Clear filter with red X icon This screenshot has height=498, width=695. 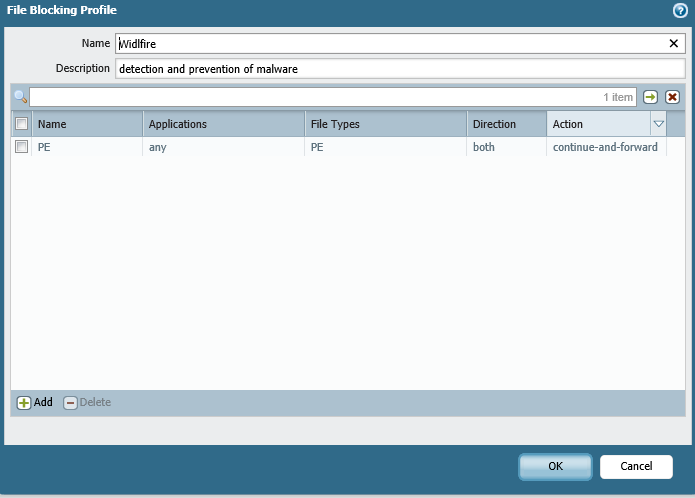pyautogui.click(x=672, y=97)
